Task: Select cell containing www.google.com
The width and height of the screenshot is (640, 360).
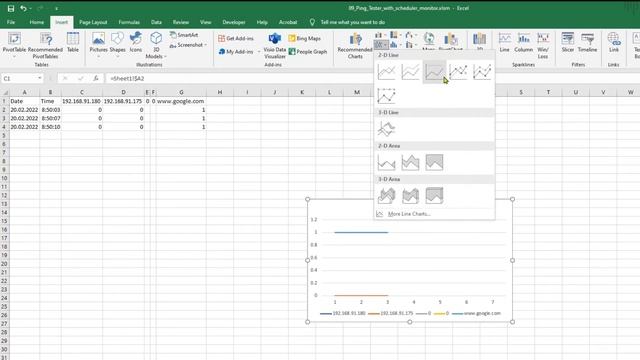Action: click(181, 101)
